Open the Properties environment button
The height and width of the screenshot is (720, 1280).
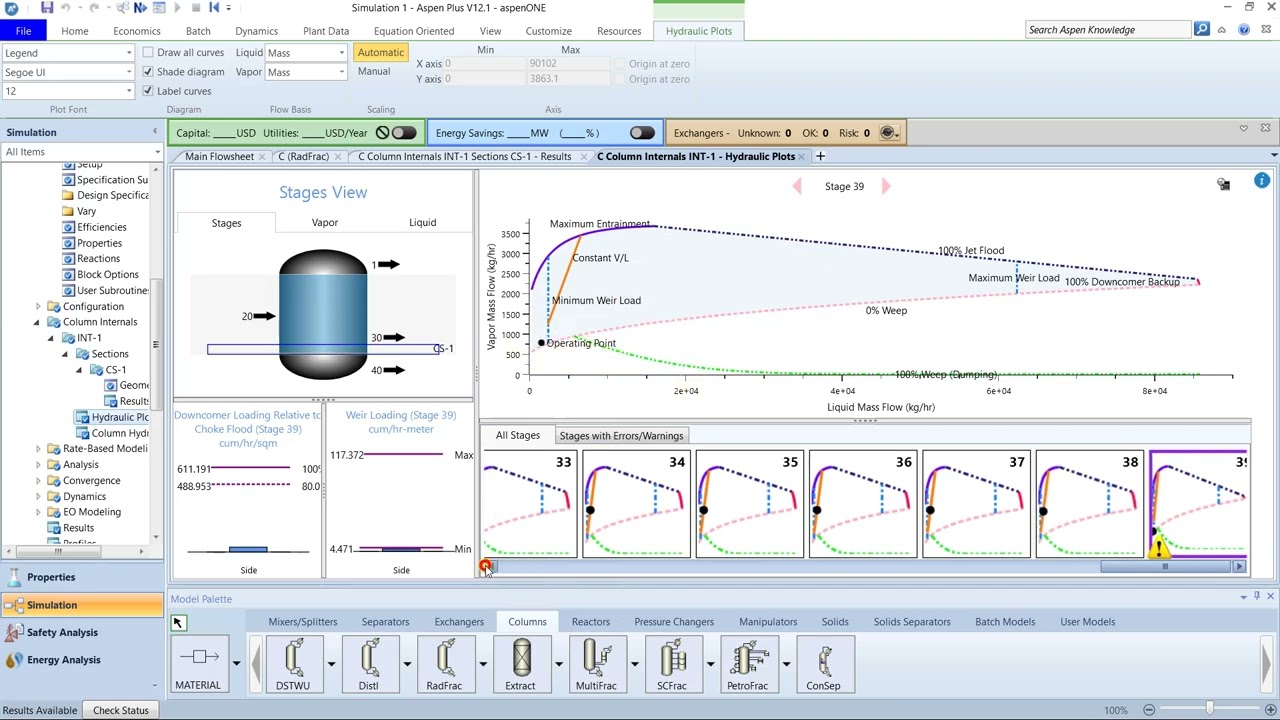82,577
